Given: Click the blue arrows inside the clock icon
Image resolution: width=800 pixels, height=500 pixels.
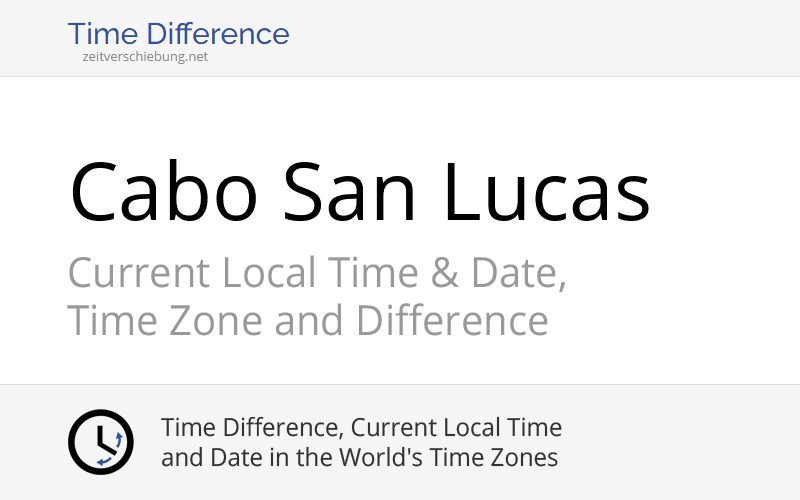Looking at the screenshot, I should (116, 442).
